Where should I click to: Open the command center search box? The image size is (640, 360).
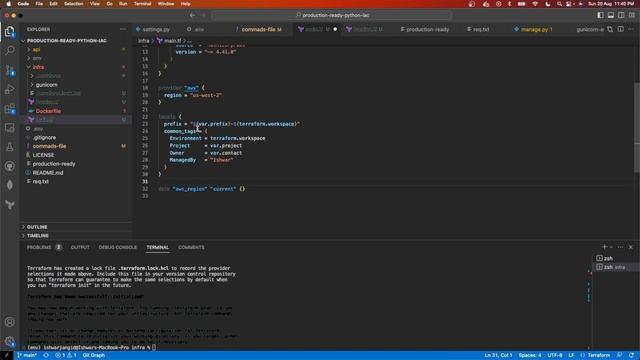(x=332, y=15)
